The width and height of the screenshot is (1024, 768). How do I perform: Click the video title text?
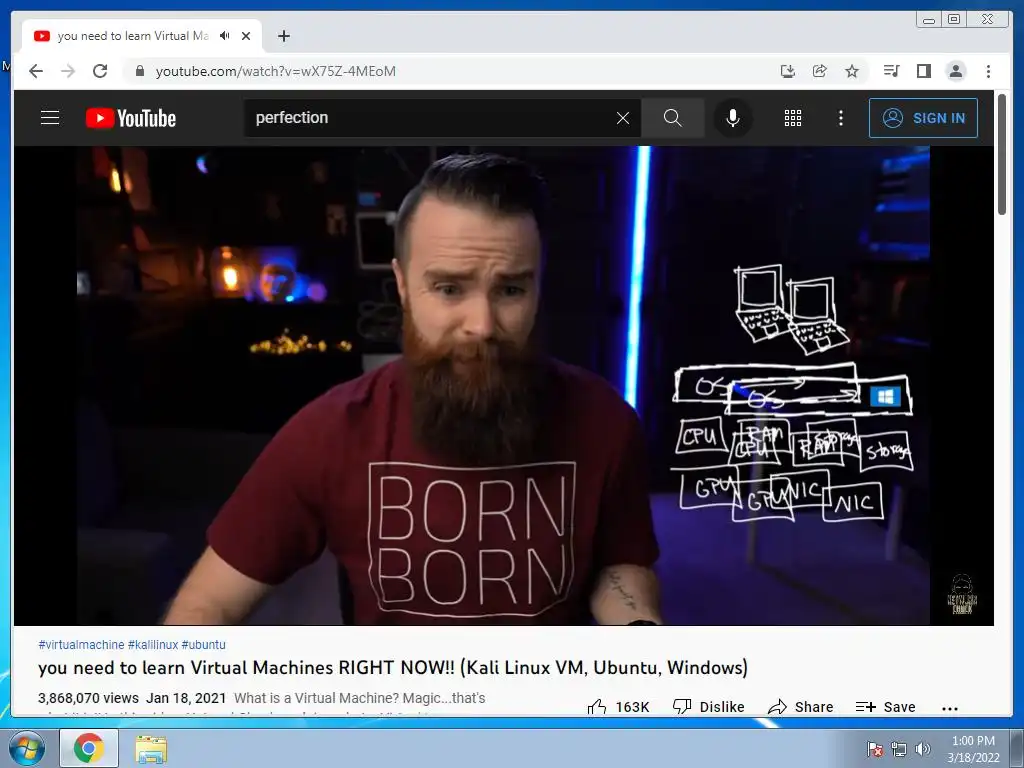(x=392, y=667)
